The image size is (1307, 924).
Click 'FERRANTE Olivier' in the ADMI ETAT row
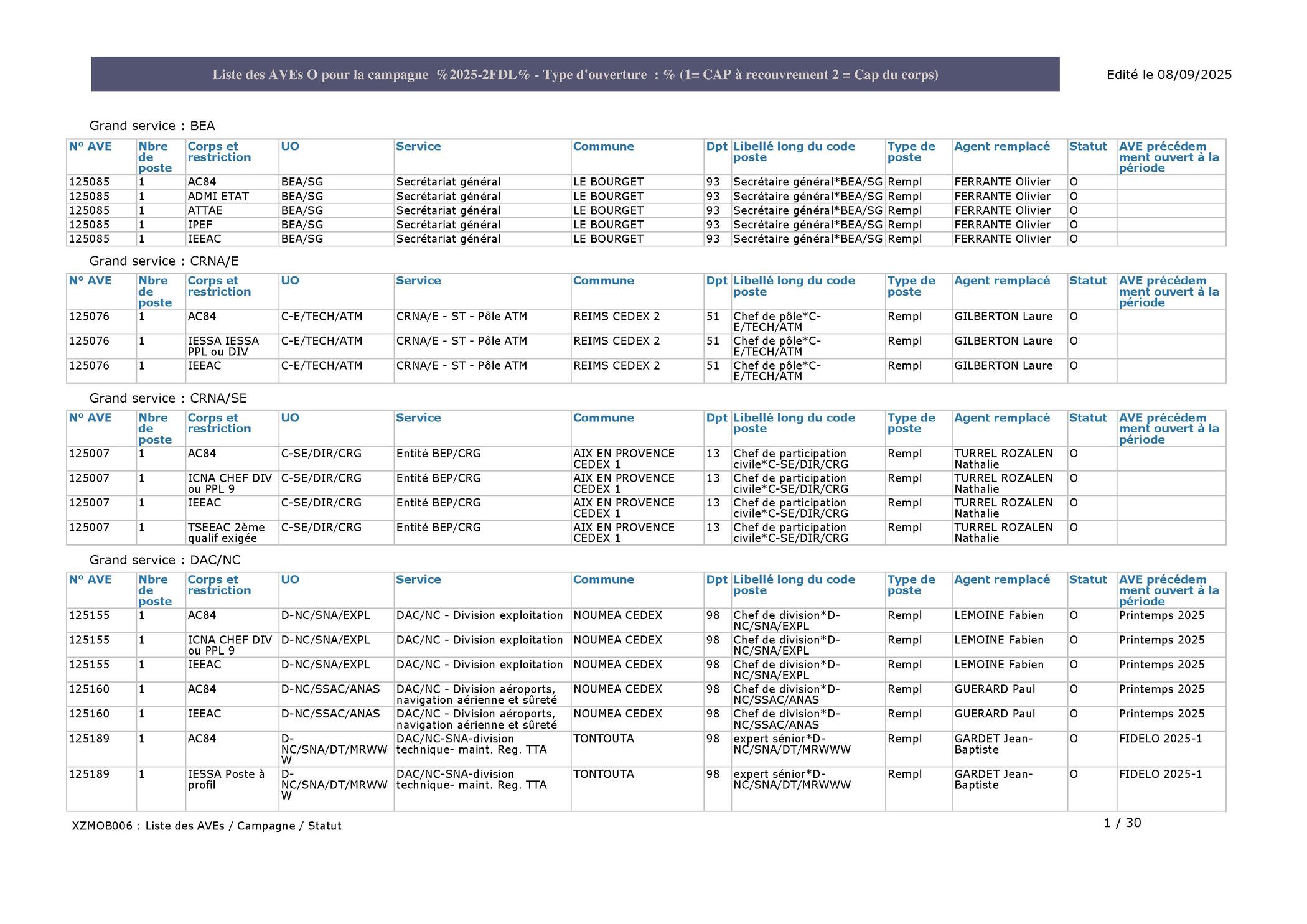click(x=1002, y=196)
